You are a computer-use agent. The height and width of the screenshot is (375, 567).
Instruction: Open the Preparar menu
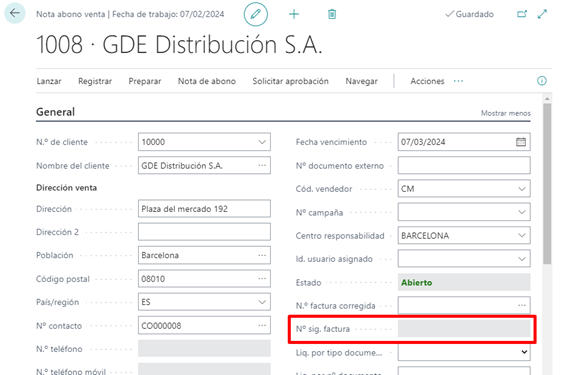(x=145, y=81)
